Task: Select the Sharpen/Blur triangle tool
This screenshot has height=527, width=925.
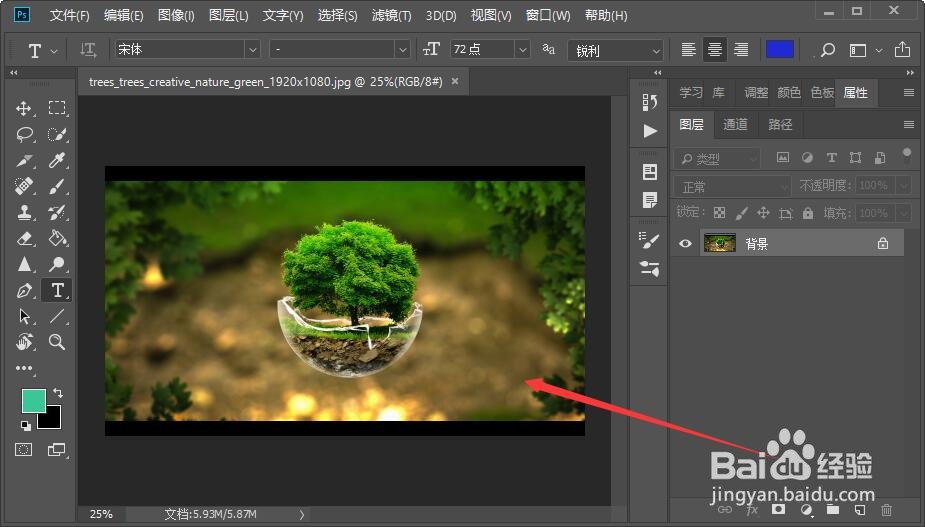Action: (24, 264)
